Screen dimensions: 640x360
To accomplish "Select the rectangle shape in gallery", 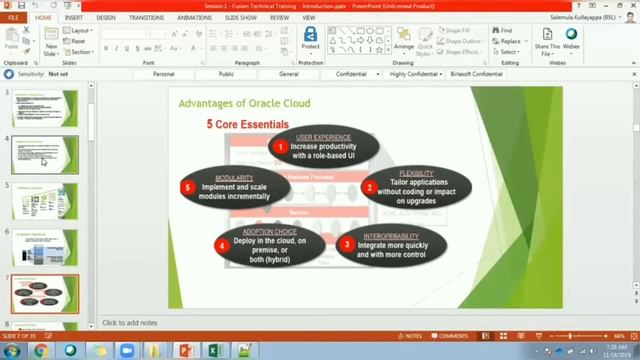I will (360, 31).
